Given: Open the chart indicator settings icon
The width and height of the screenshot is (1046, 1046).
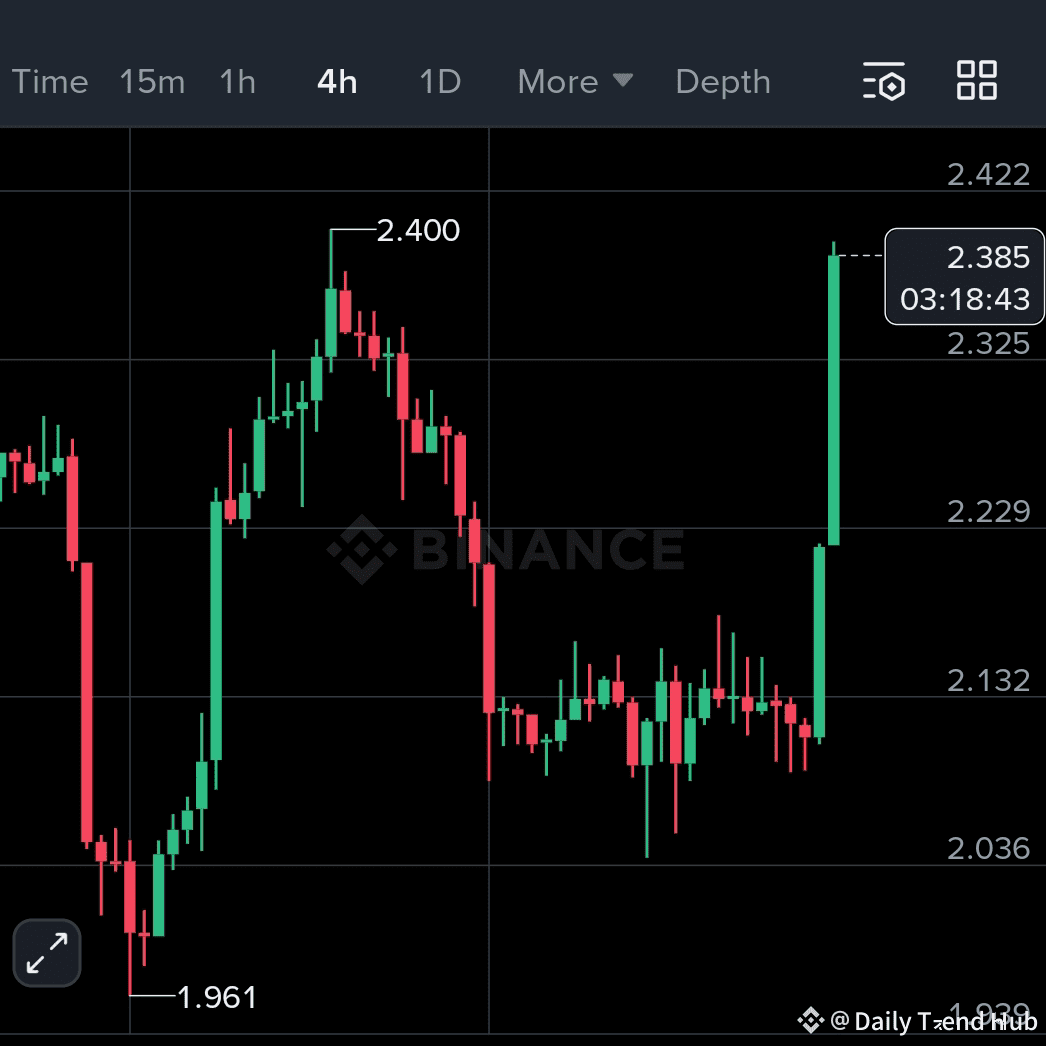Looking at the screenshot, I should (x=884, y=81).
